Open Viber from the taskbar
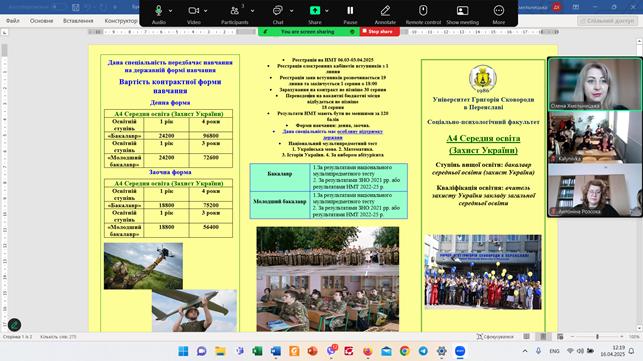 point(331,351)
